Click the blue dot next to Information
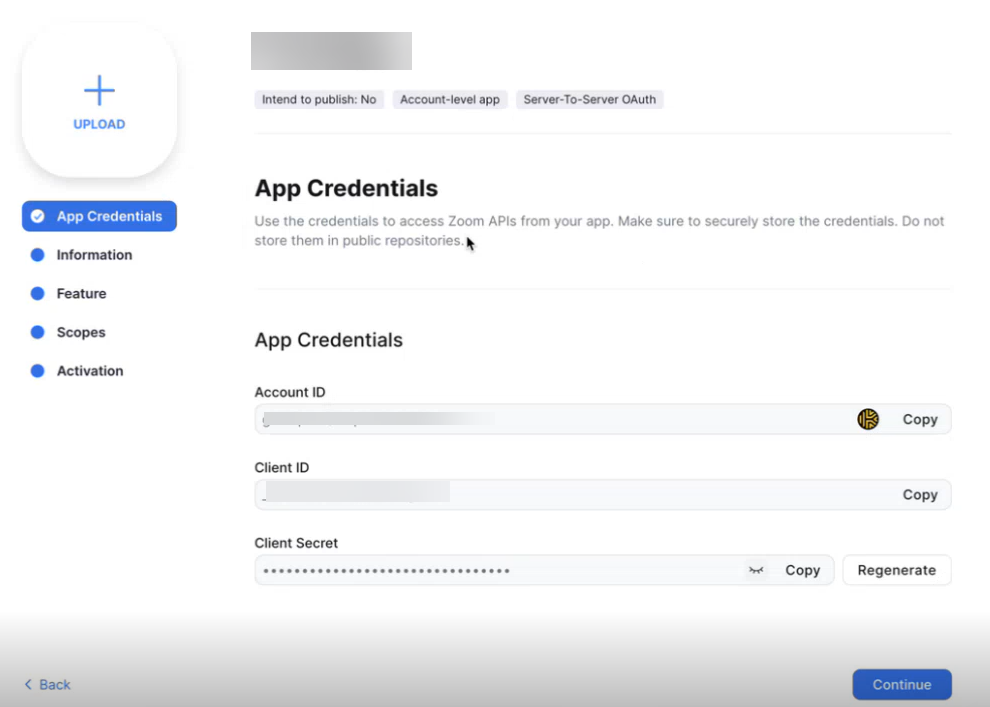990x707 pixels. pyautogui.click(x=38, y=255)
